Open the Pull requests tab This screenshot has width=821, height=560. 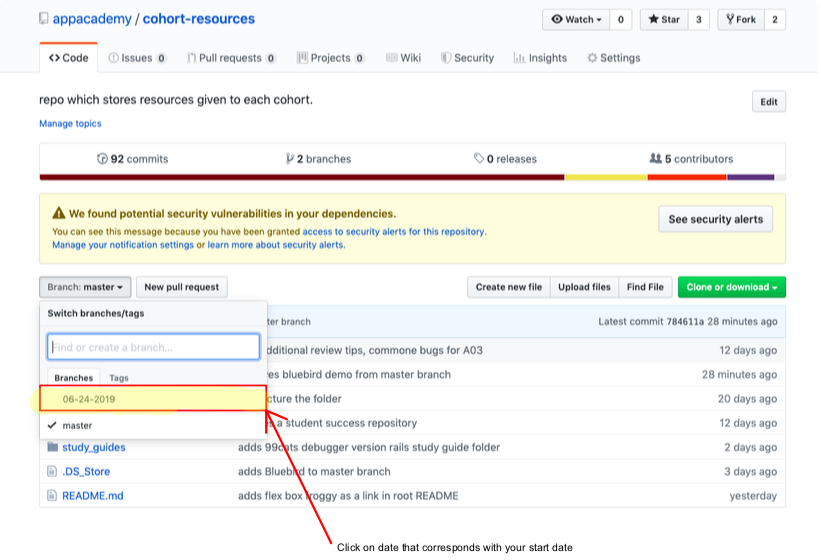(x=231, y=58)
